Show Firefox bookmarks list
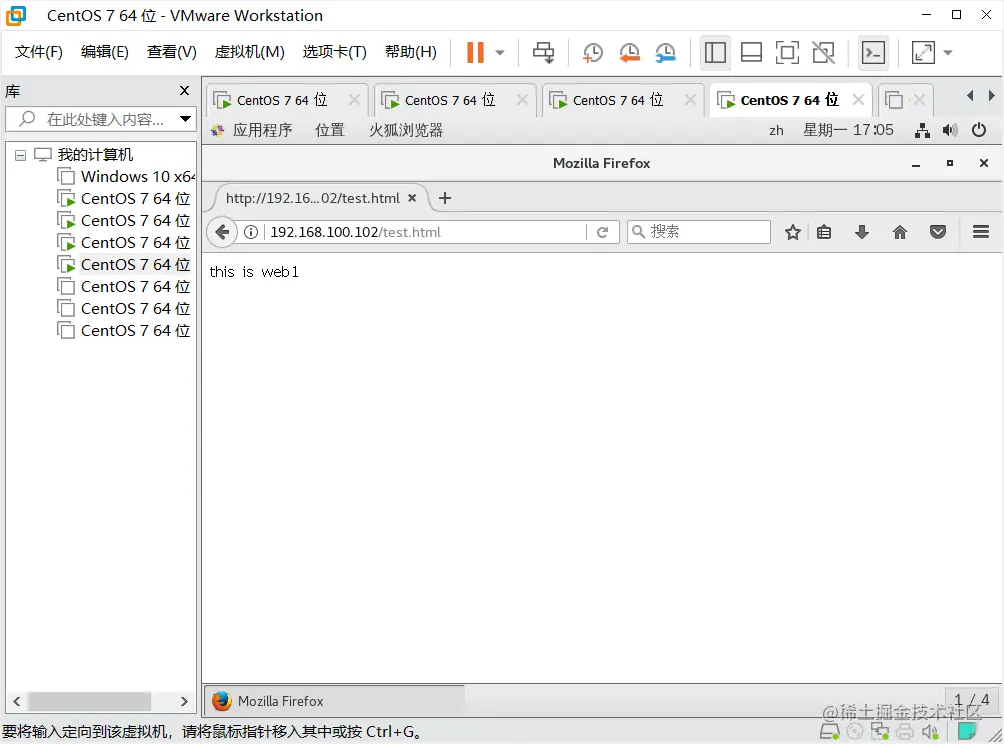 [x=824, y=232]
